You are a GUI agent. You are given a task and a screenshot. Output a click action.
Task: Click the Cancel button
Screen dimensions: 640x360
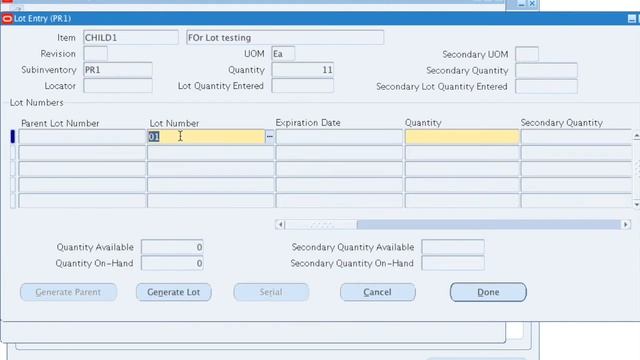coord(378,292)
